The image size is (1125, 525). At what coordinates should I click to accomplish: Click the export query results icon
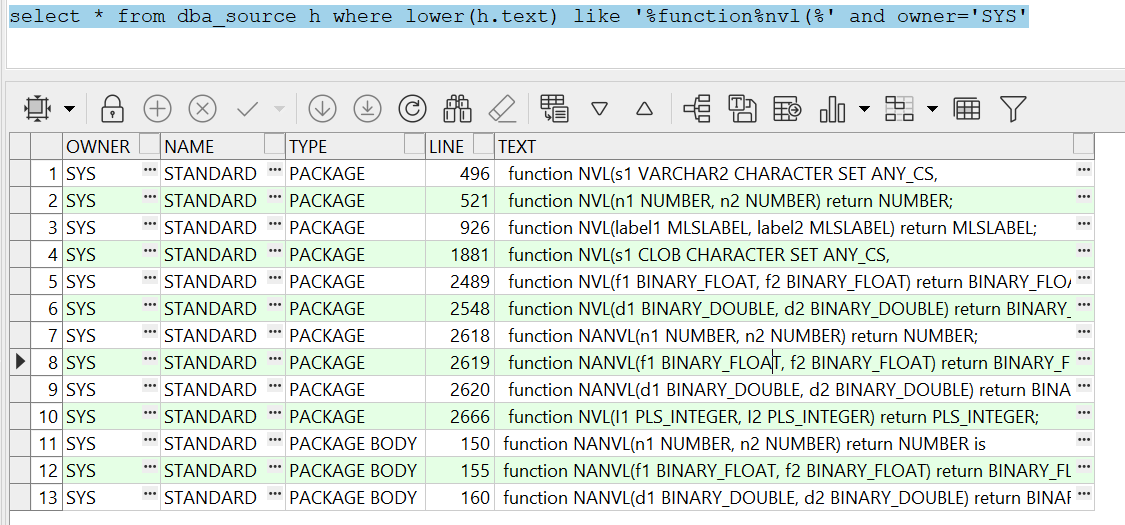pos(788,109)
